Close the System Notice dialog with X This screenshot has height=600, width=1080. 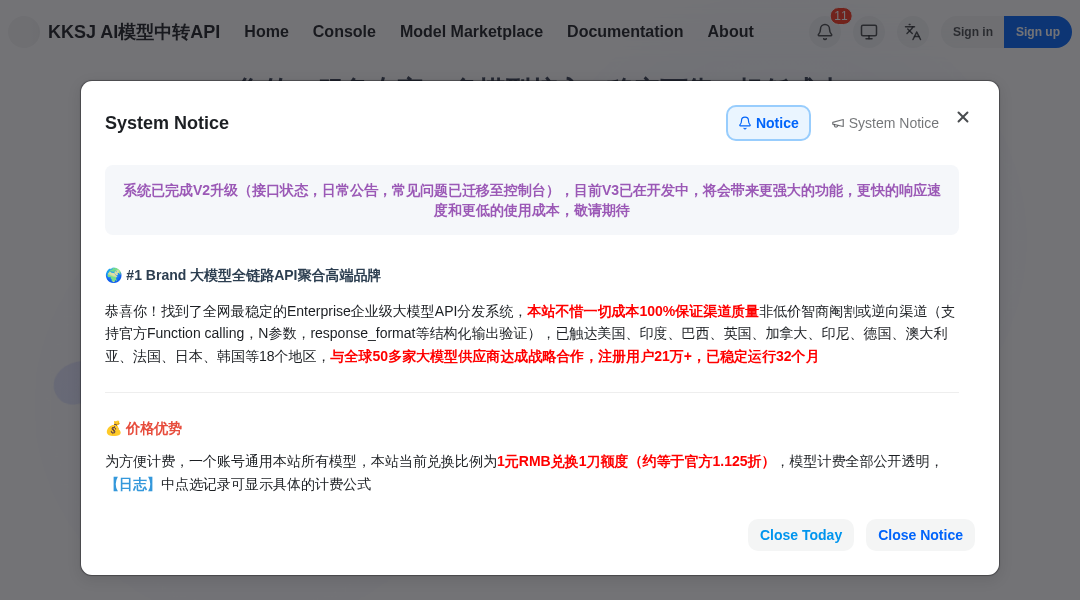[963, 117]
